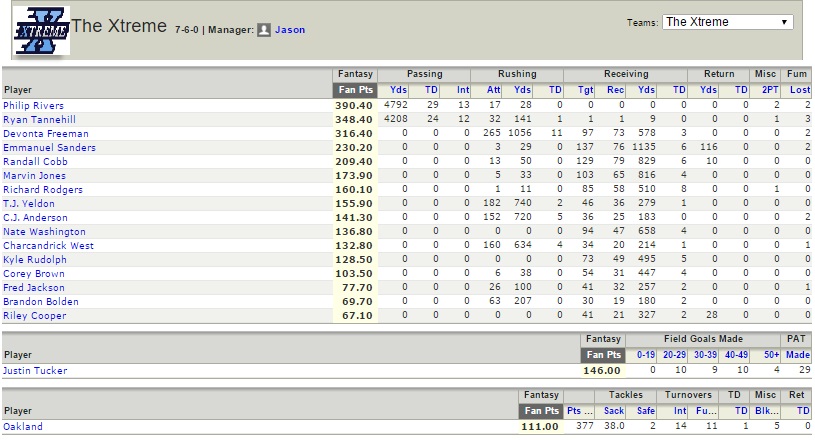815x440 pixels.
Task: Click Oakland's 111.00 fantasy points
Action: tap(540, 426)
